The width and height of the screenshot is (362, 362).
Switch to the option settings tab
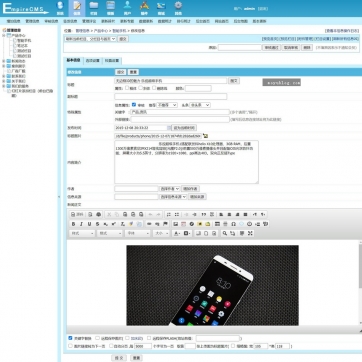click(93, 61)
